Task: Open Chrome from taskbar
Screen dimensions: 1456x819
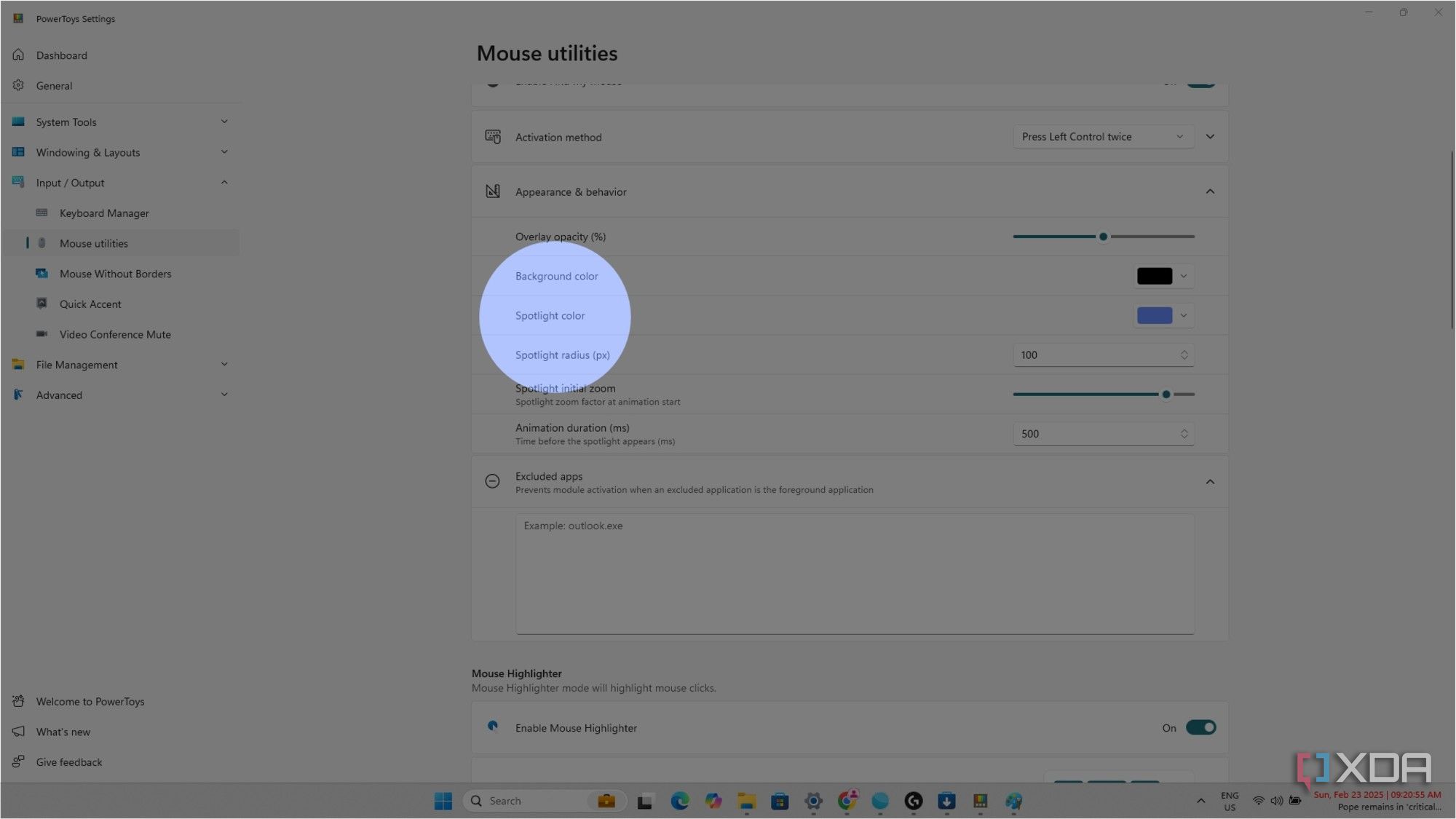Action: pos(847,801)
